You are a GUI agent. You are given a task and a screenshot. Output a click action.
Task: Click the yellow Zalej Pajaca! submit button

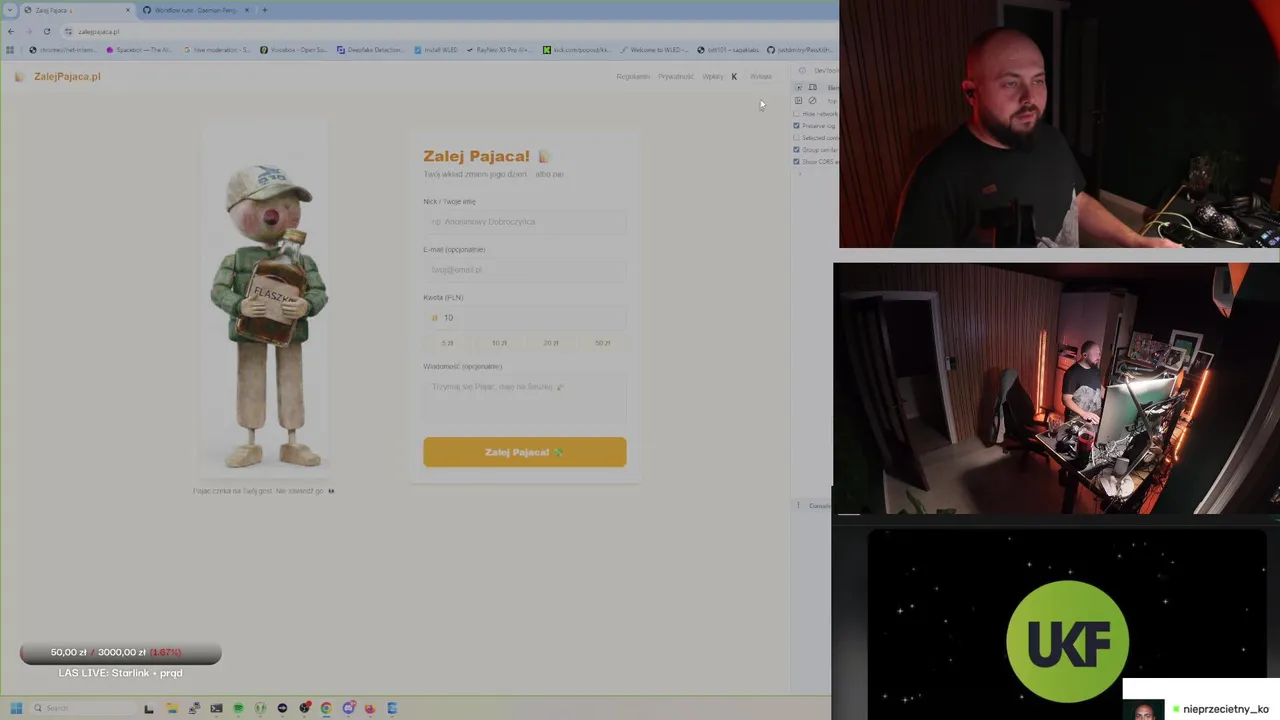coord(525,452)
